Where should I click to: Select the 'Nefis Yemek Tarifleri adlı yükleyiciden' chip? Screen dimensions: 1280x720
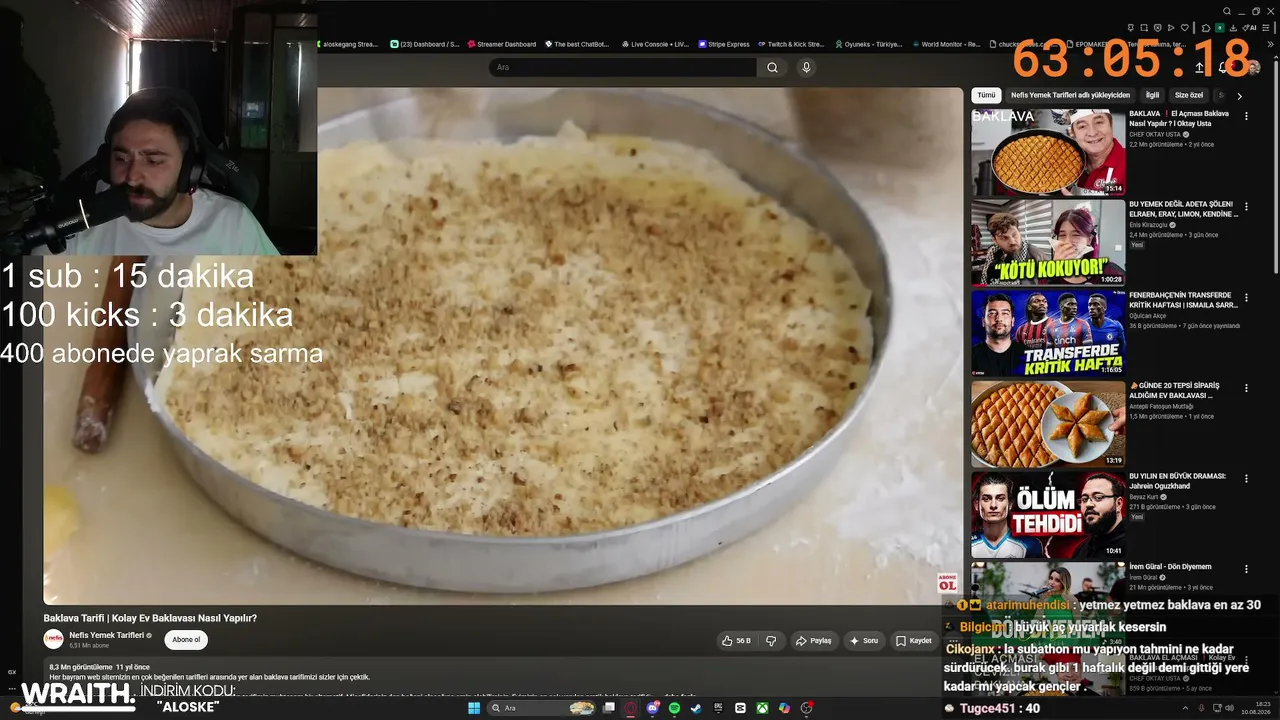point(1070,95)
